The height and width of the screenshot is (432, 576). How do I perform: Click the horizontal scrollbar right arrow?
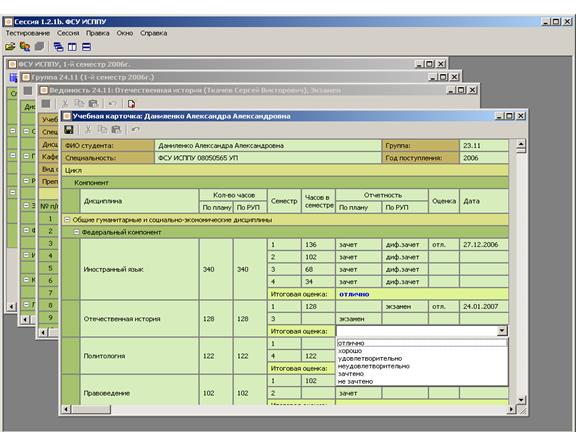tap(511, 409)
